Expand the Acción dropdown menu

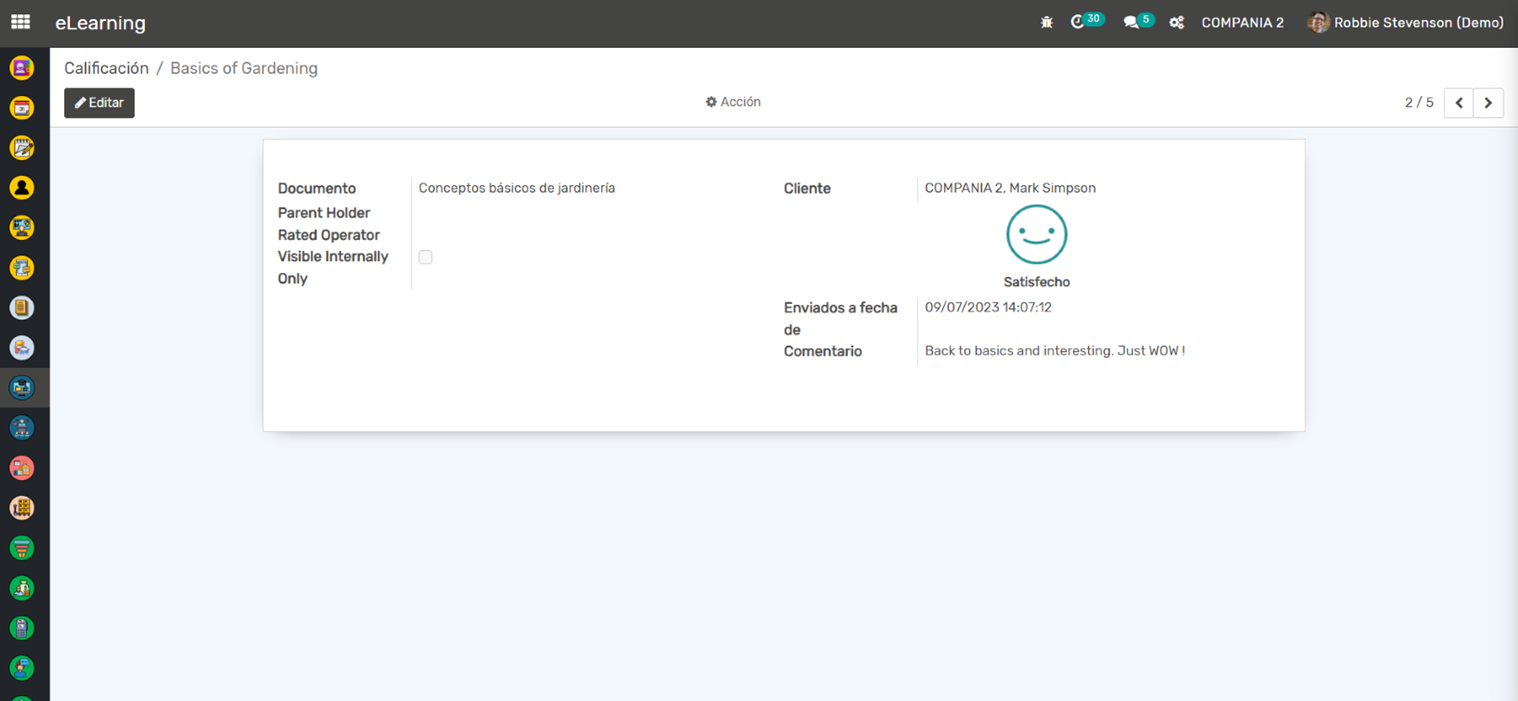pos(733,102)
